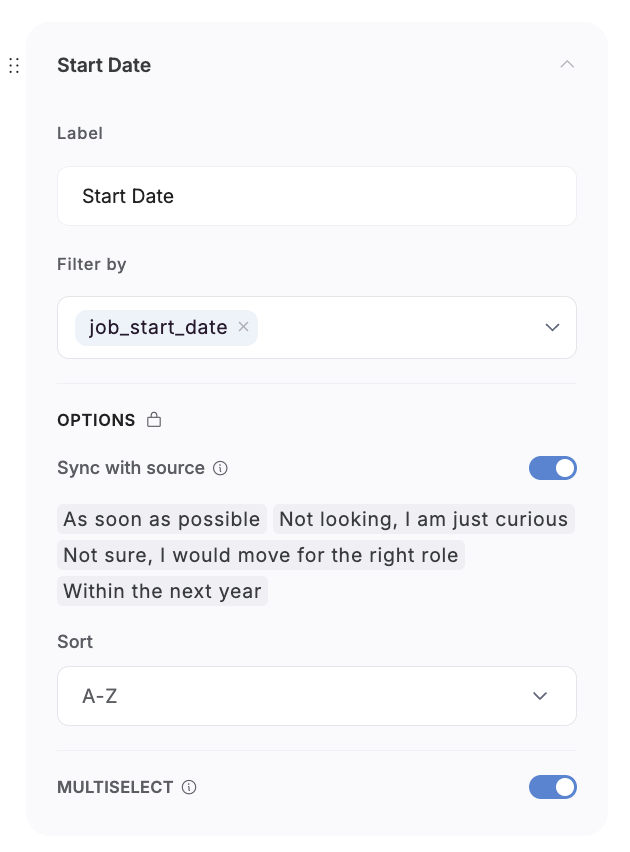Click the Within the next year option
Image resolution: width=630 pixels, height=852 pixels.
click(x=162, y=591)
